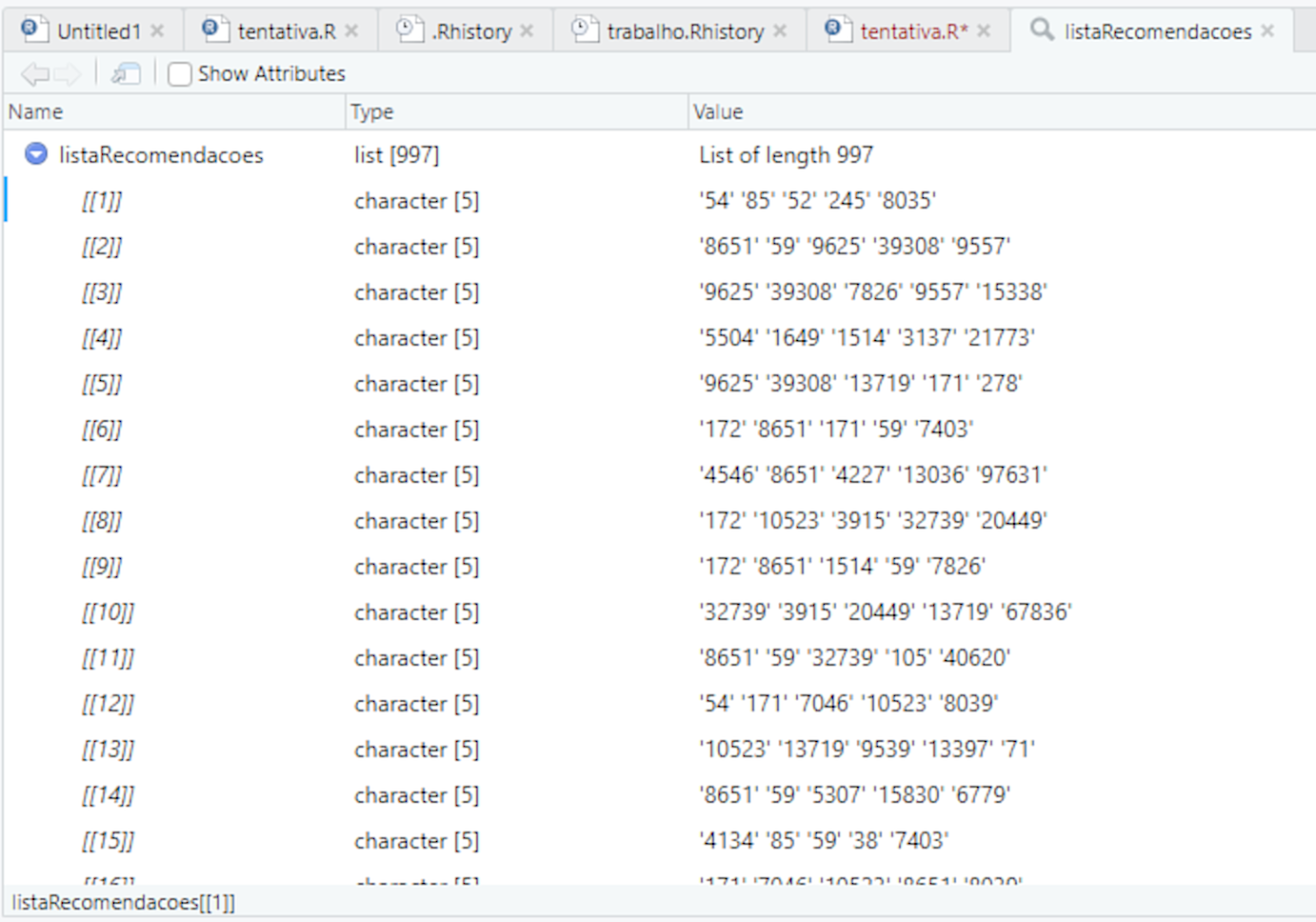Select the listaRecomendacoes tab

pyautogui.click(x=1158, y=31)
